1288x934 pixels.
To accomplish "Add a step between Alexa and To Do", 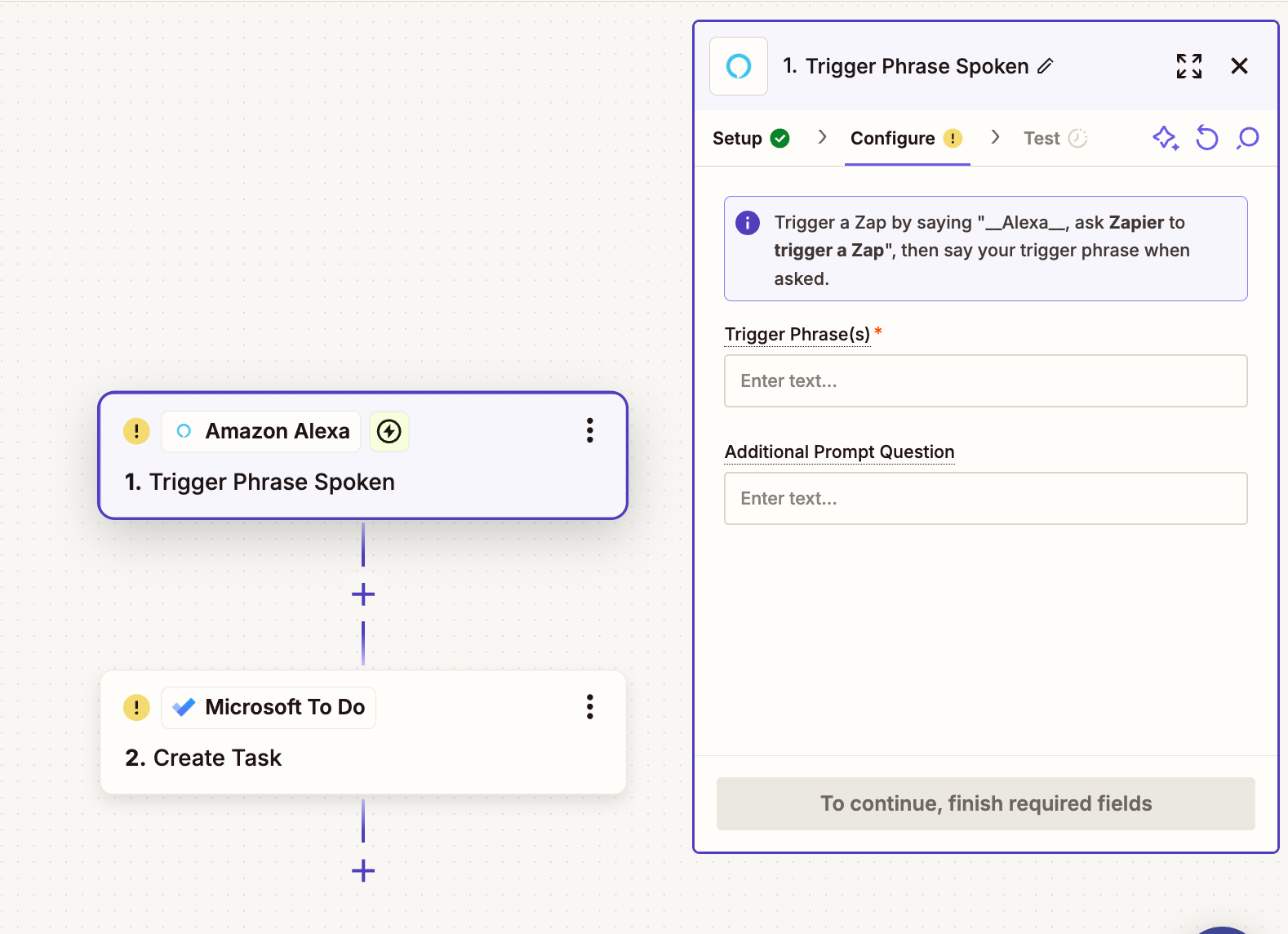I will point(363,594).
